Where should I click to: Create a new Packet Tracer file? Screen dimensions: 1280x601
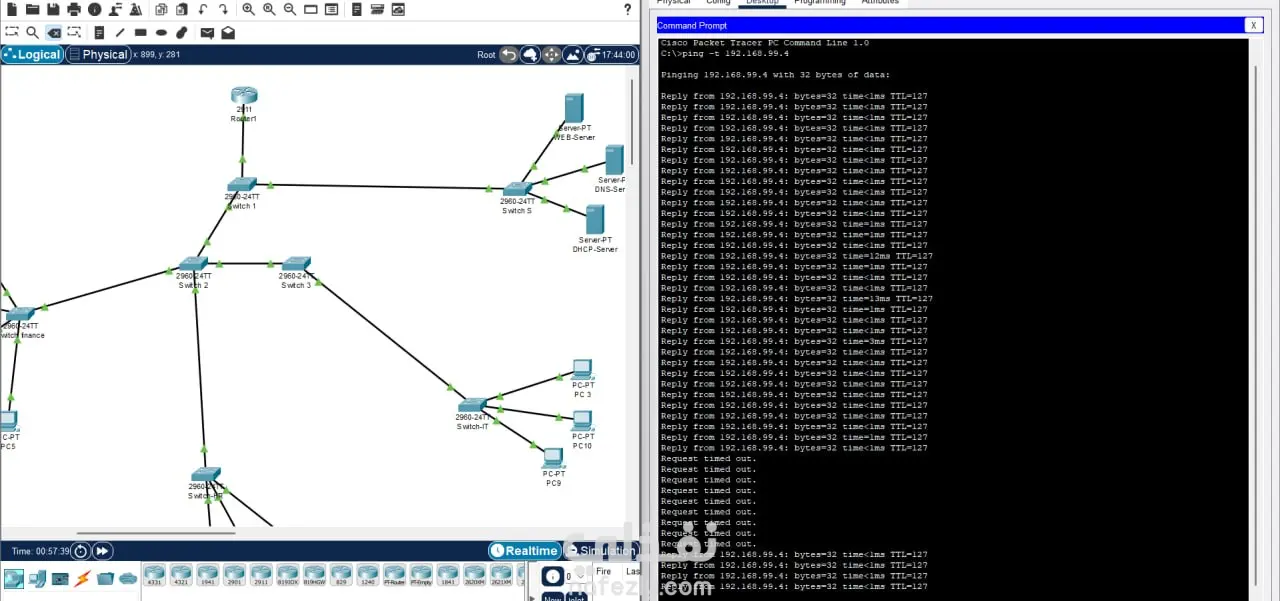click(x=12, y=9)
